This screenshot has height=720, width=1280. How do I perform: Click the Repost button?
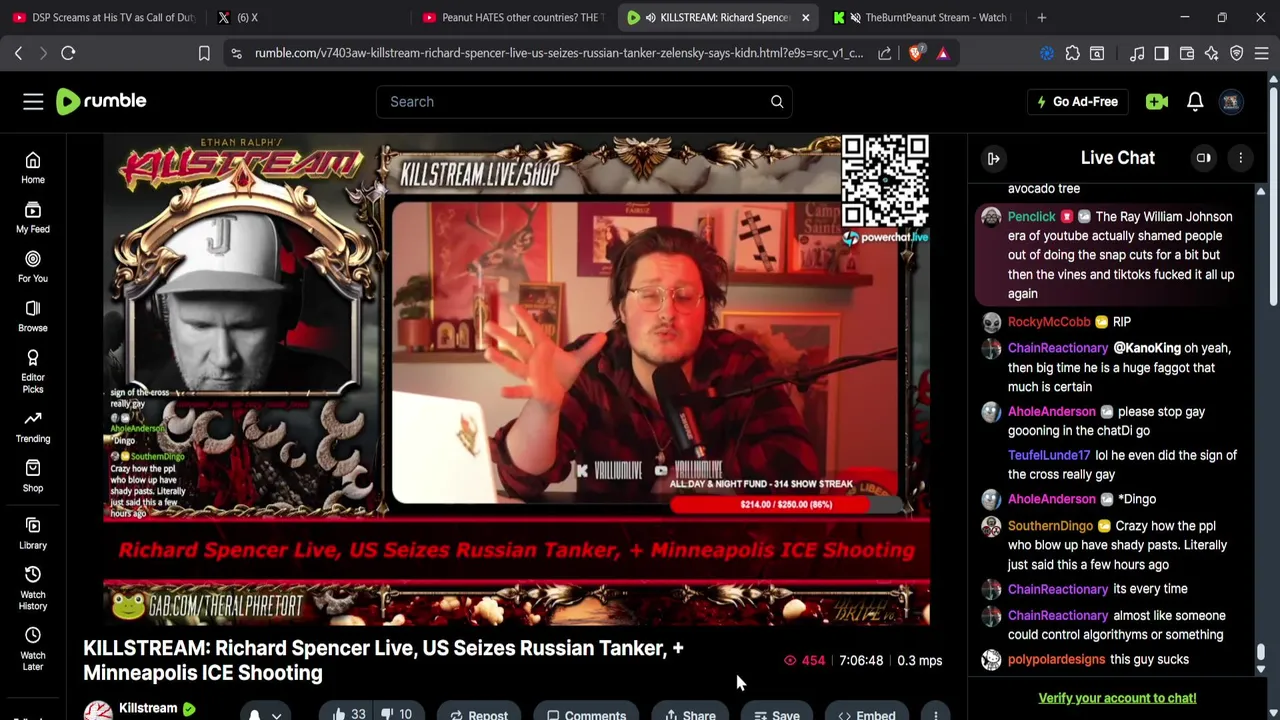pos(478,713)
